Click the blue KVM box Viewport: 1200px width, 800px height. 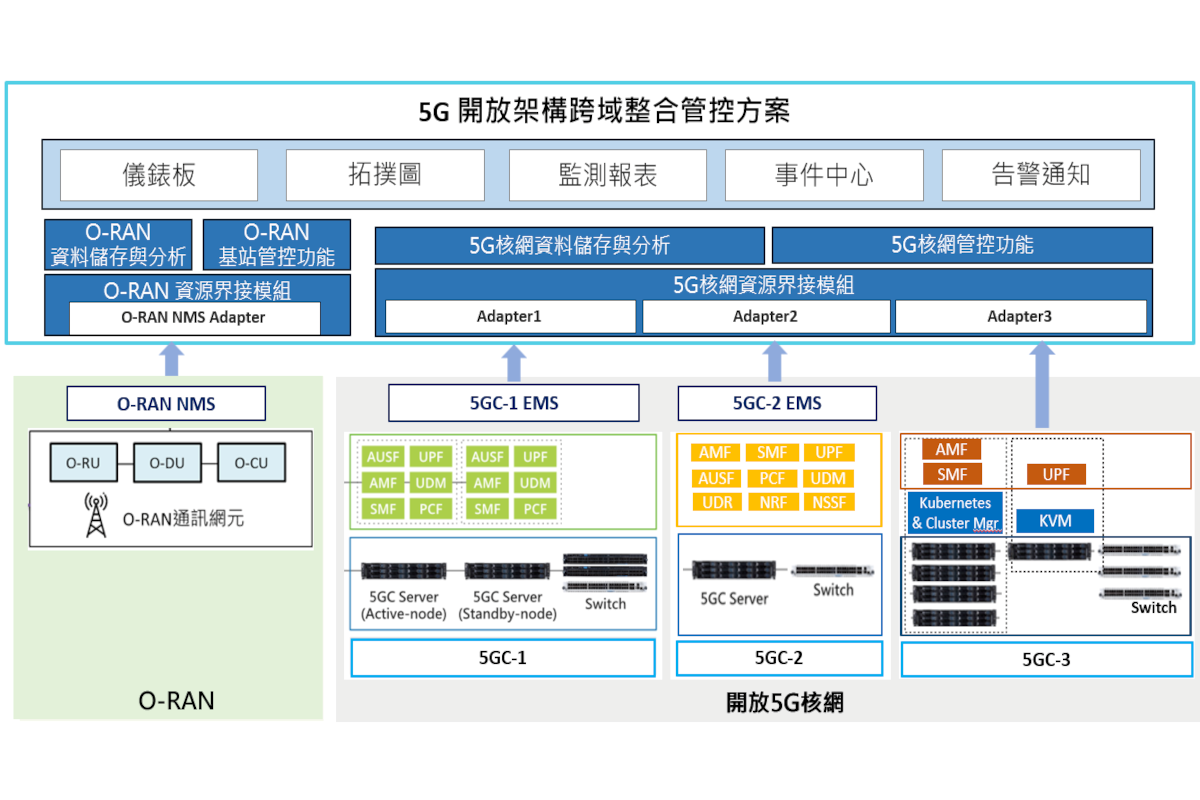click(x=1056, y=521)
